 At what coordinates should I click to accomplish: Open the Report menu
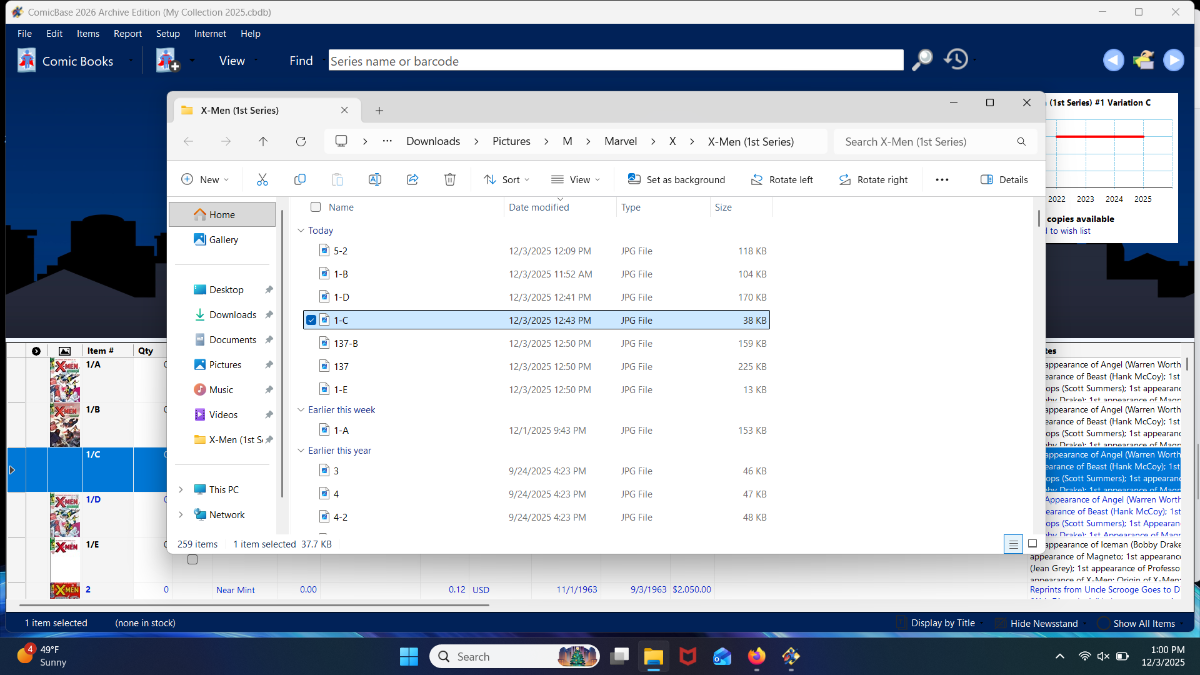click(127, 34)
